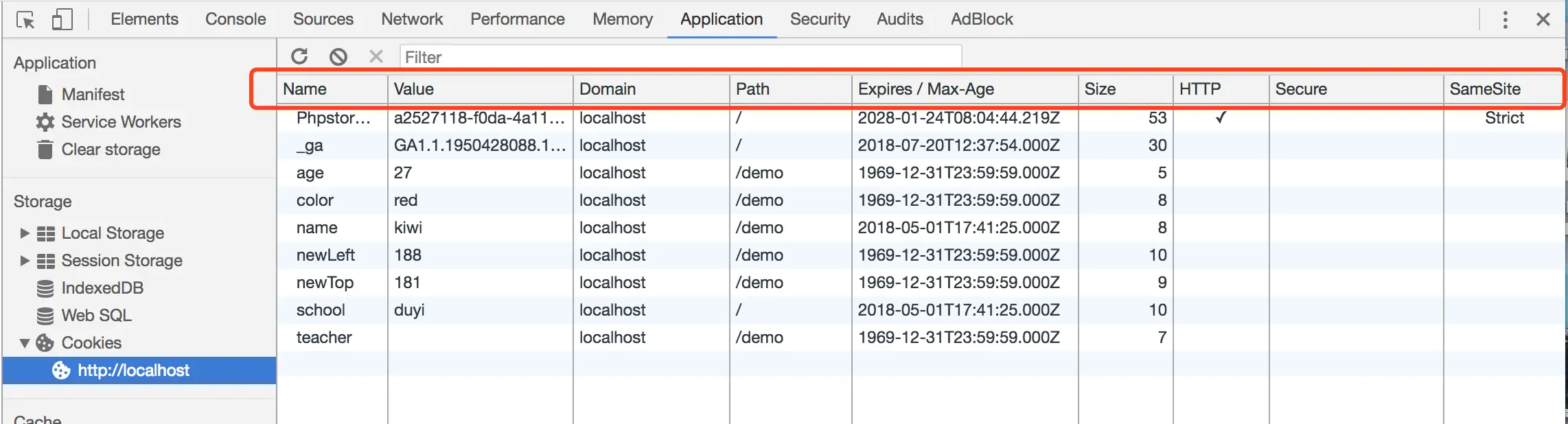The height and width of the screenshot is (424, 1568).
Task: Open the Manifest item in sidebar
Action: (x=93, y=94)
